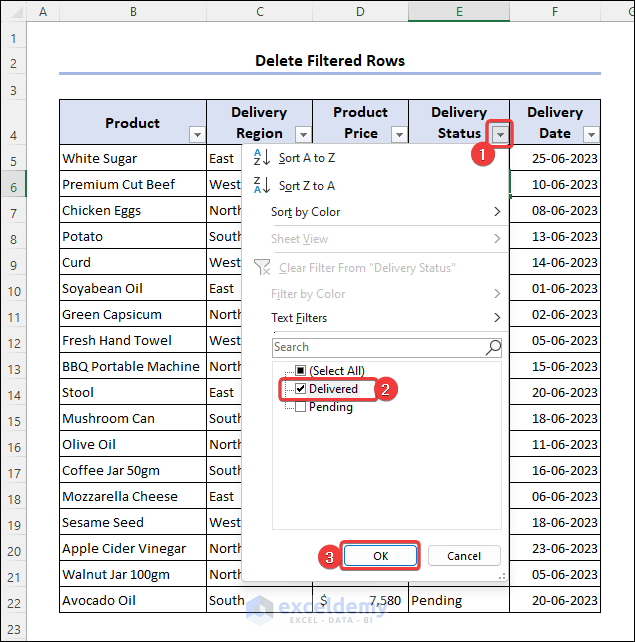
Task: Select row 6 header
Action: coord(13,185)
